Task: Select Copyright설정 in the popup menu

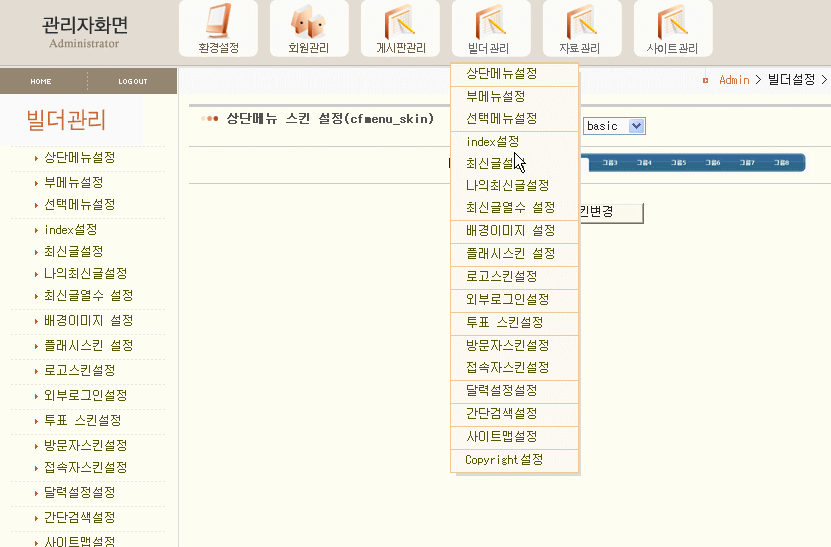Action: point(504,460)
